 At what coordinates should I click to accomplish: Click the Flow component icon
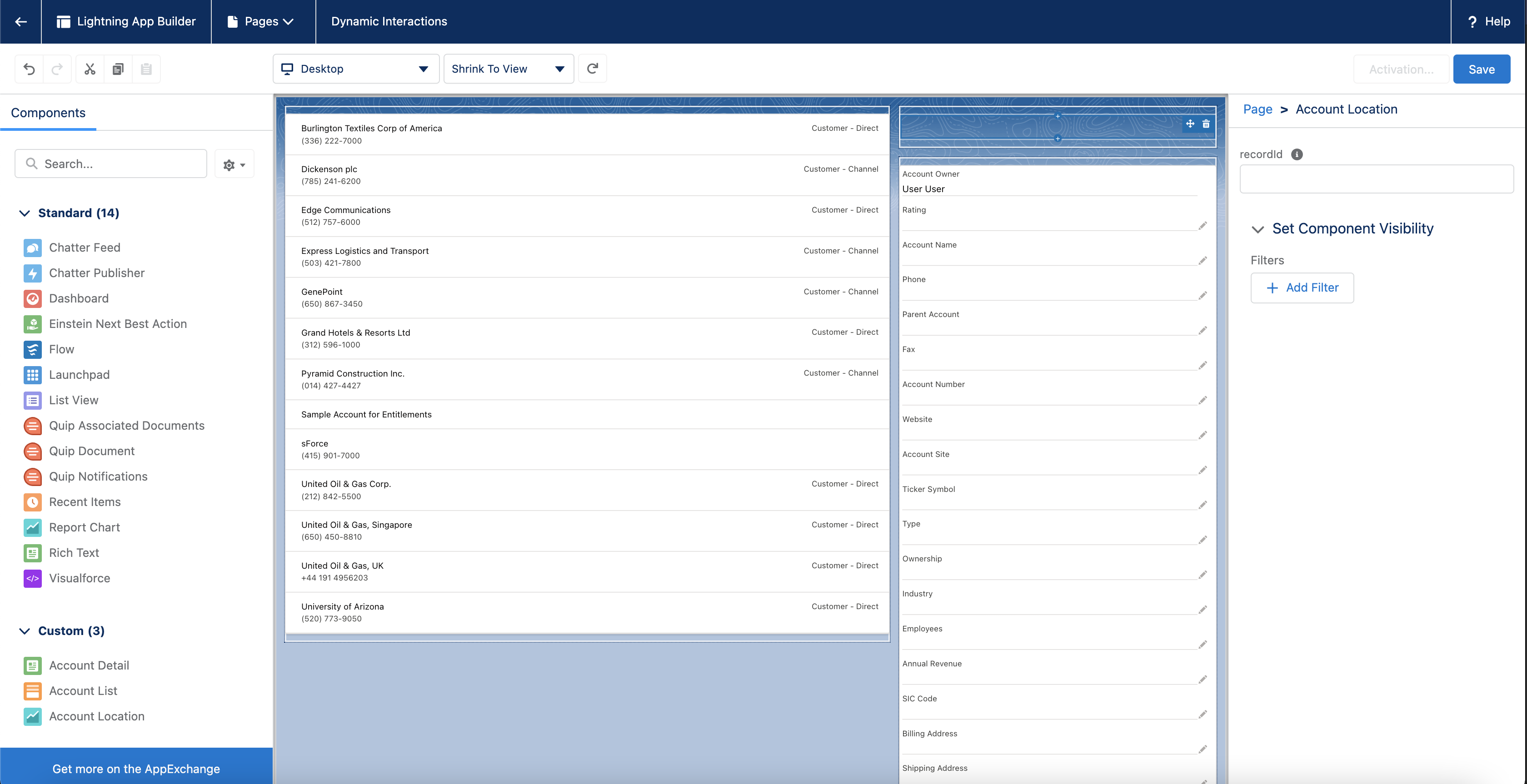pyautogui.click(x=33, y=350)
